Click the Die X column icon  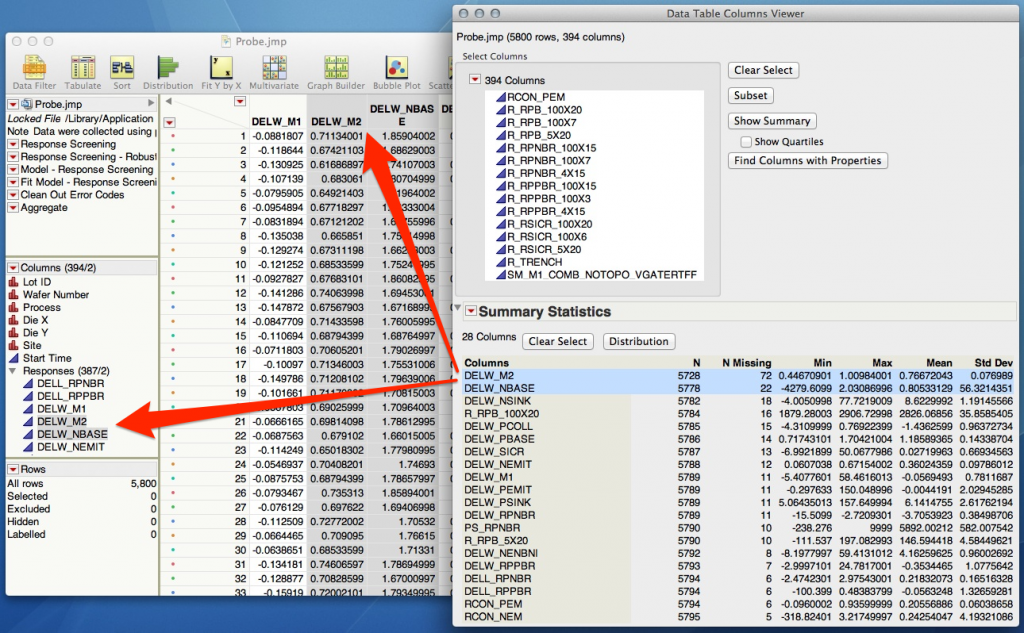(x=13, y=320)
